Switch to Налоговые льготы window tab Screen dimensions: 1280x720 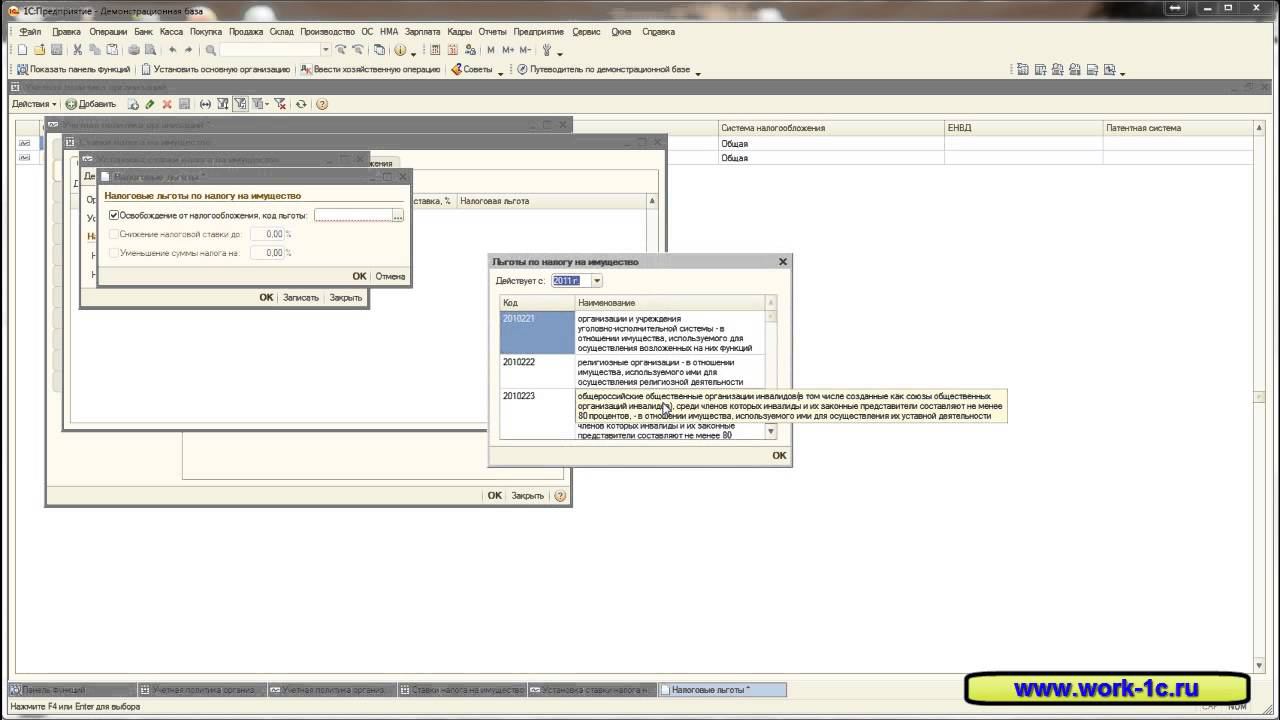coord(722,690)
